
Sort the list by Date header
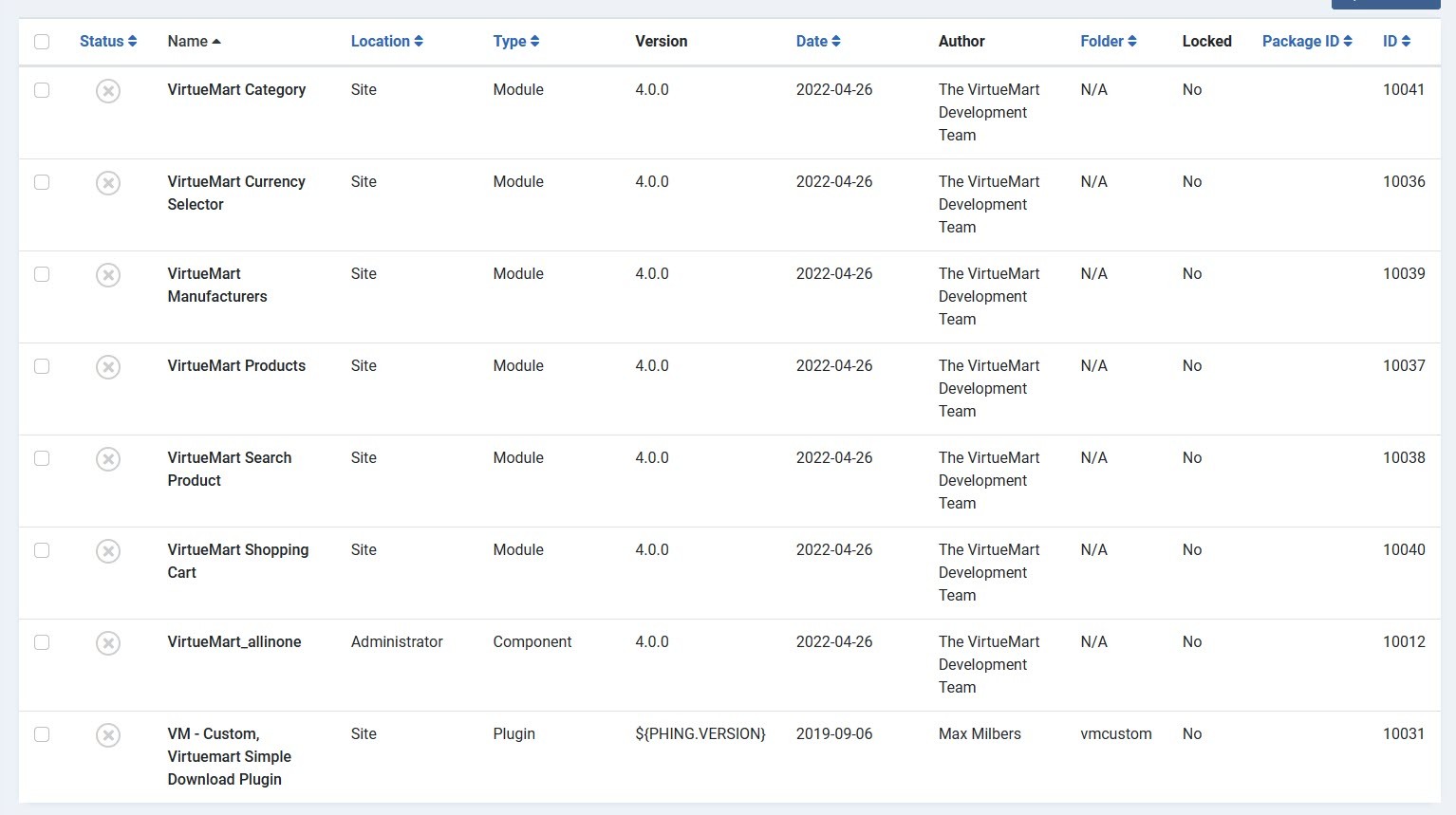tap(817, 42)
